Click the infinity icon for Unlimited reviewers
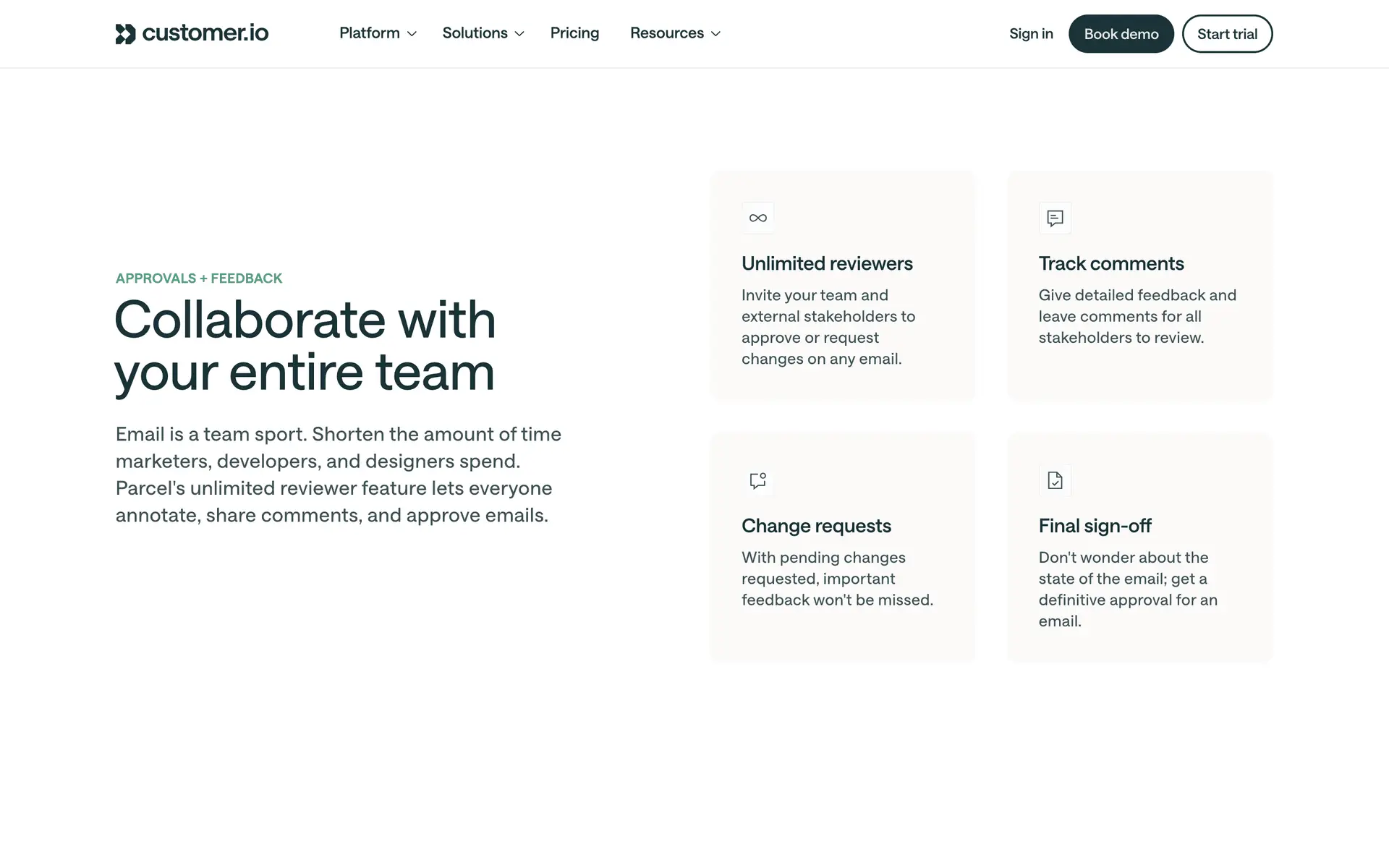 click(757, 218)
